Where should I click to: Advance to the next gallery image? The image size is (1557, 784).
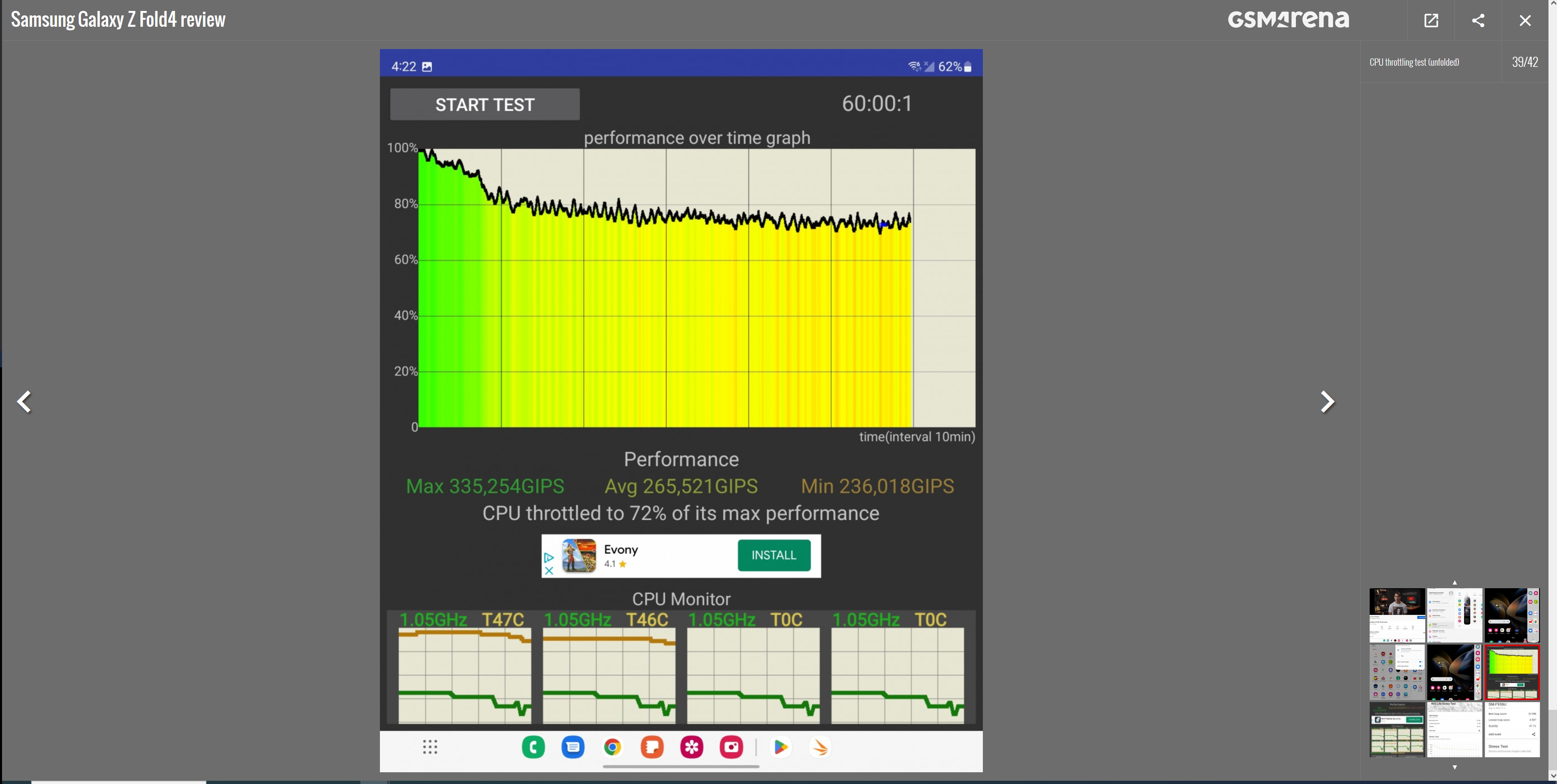pyautogui.click(x=1328, y=401)
